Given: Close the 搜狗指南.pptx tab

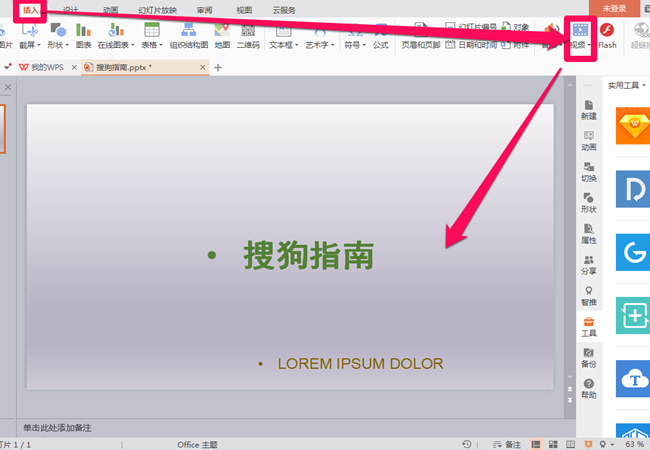Looking at the screenshot, I should pyautogui.click(x=202, y=67).
